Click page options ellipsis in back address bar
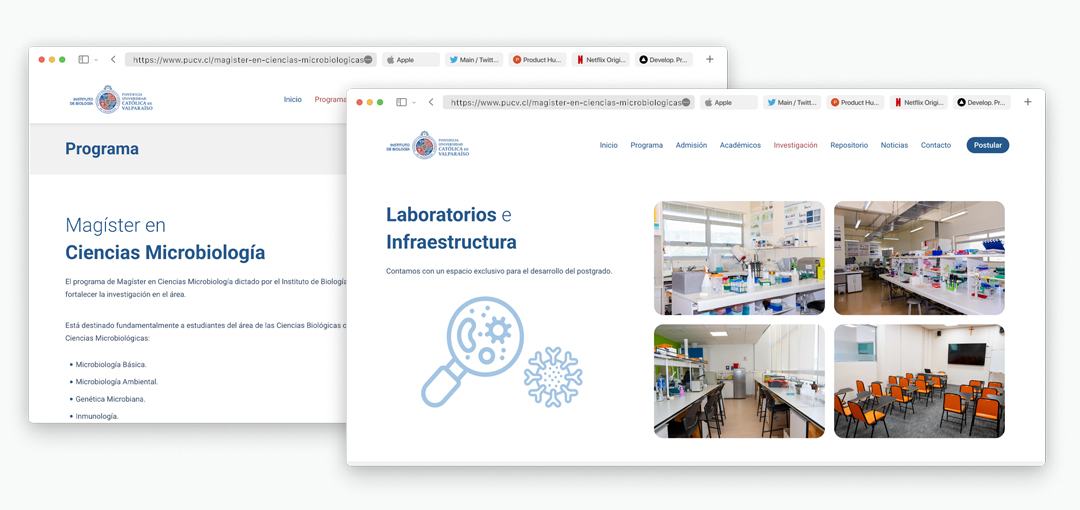1080x510 pixels. 368,60
